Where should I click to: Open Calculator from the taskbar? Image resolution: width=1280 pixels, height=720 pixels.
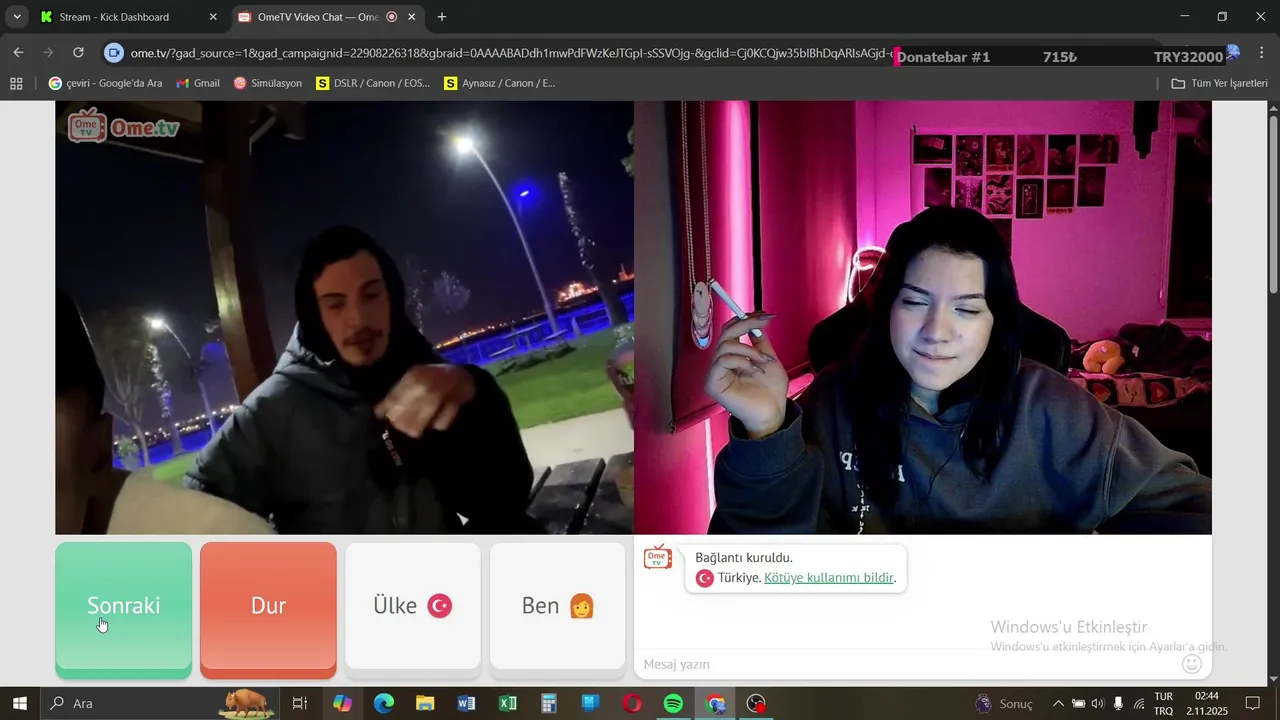coord(549,703)
